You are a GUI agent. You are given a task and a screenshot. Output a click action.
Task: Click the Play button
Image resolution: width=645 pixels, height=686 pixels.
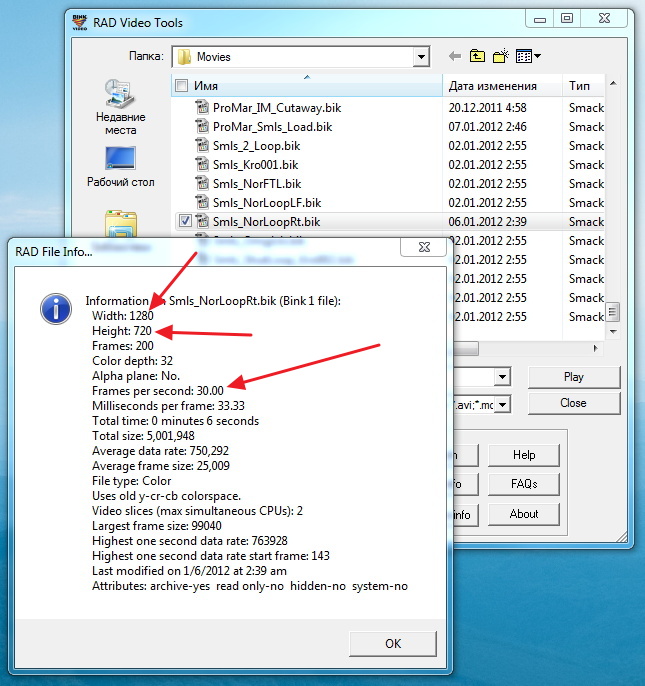(574, 377)
